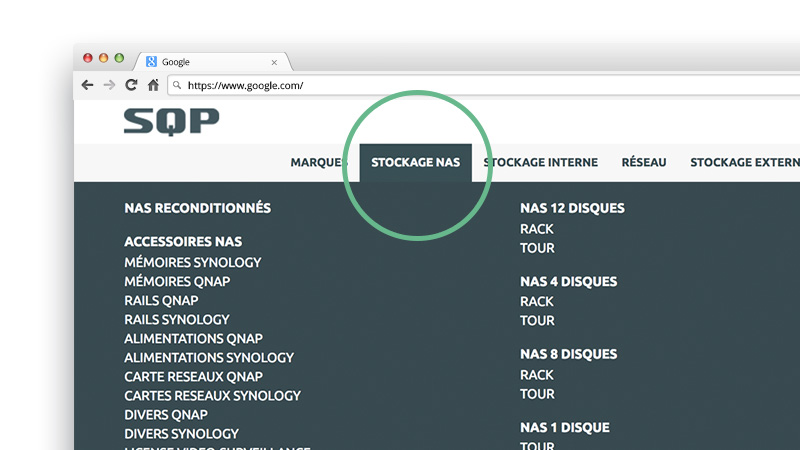Image resolution: width=800 pixels, height=450 pixels.
Task: Select ALIMENTATIONS SYNOLOGY link
Action: tap(209, 358)
